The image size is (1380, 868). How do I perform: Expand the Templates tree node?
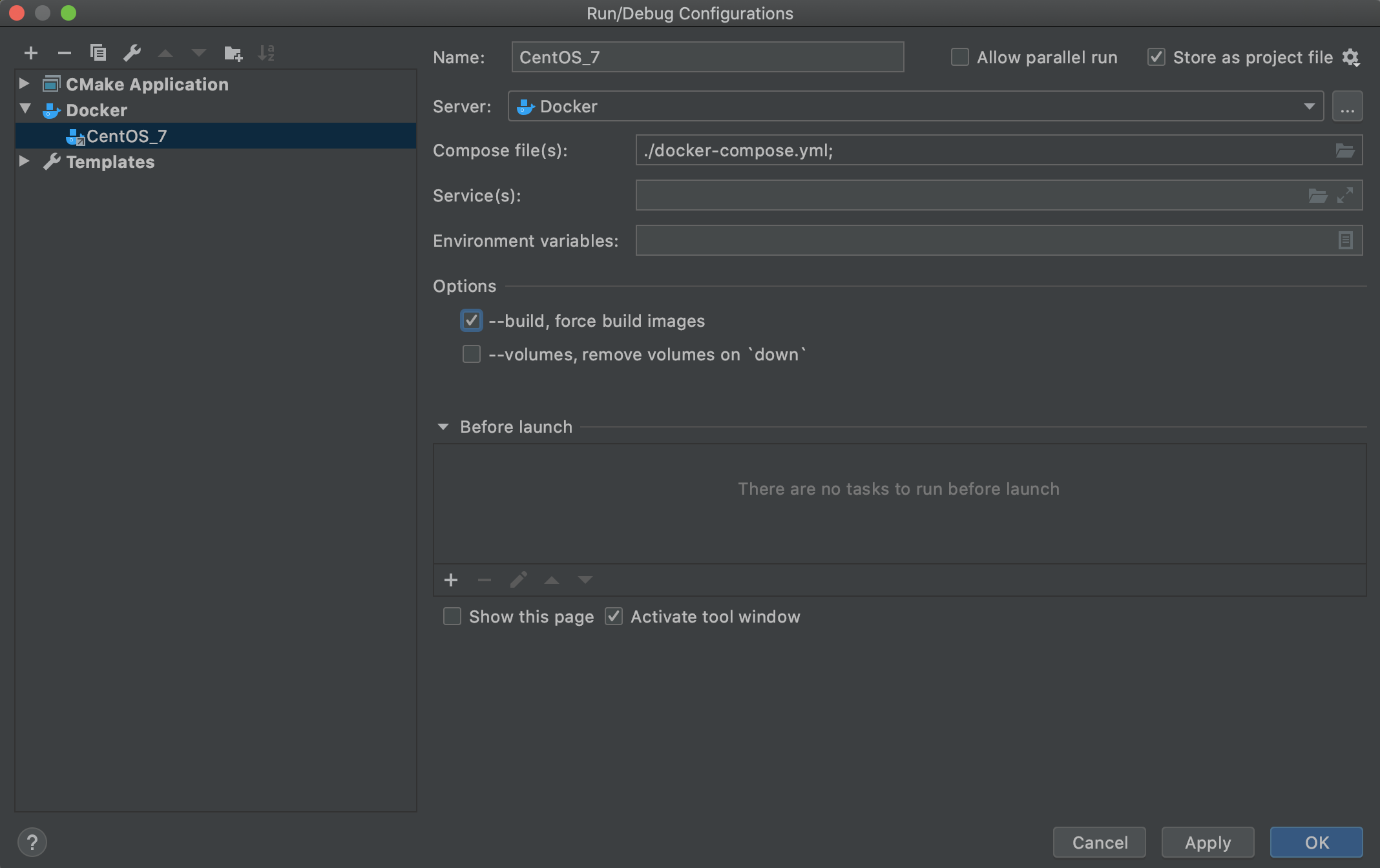(24, 161)
